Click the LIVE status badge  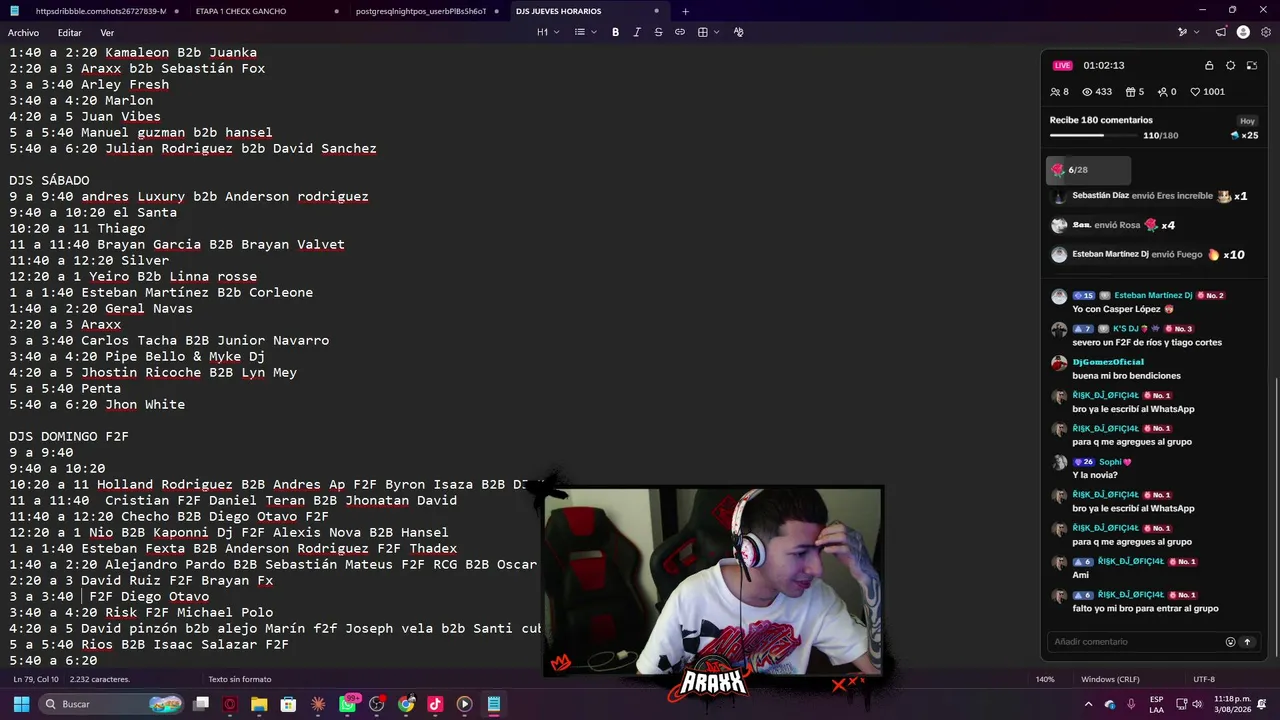pos(1062,66)
